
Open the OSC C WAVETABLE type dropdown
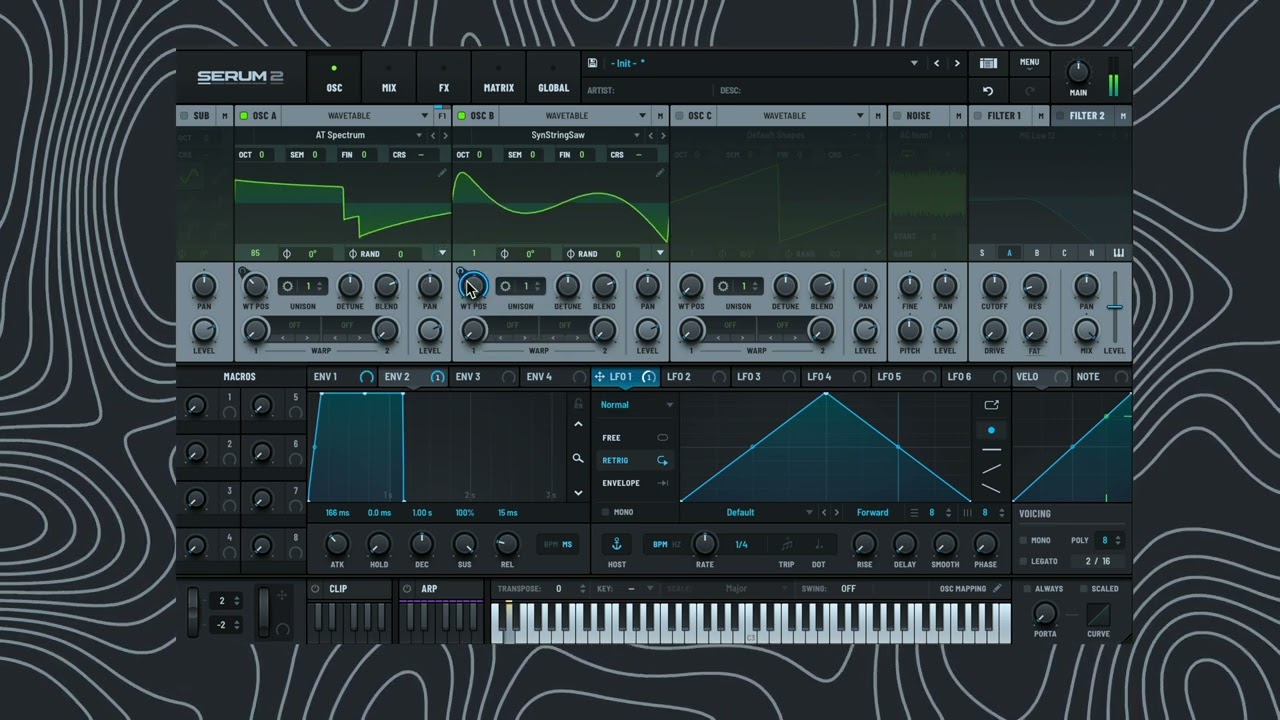tap(859, 116)
